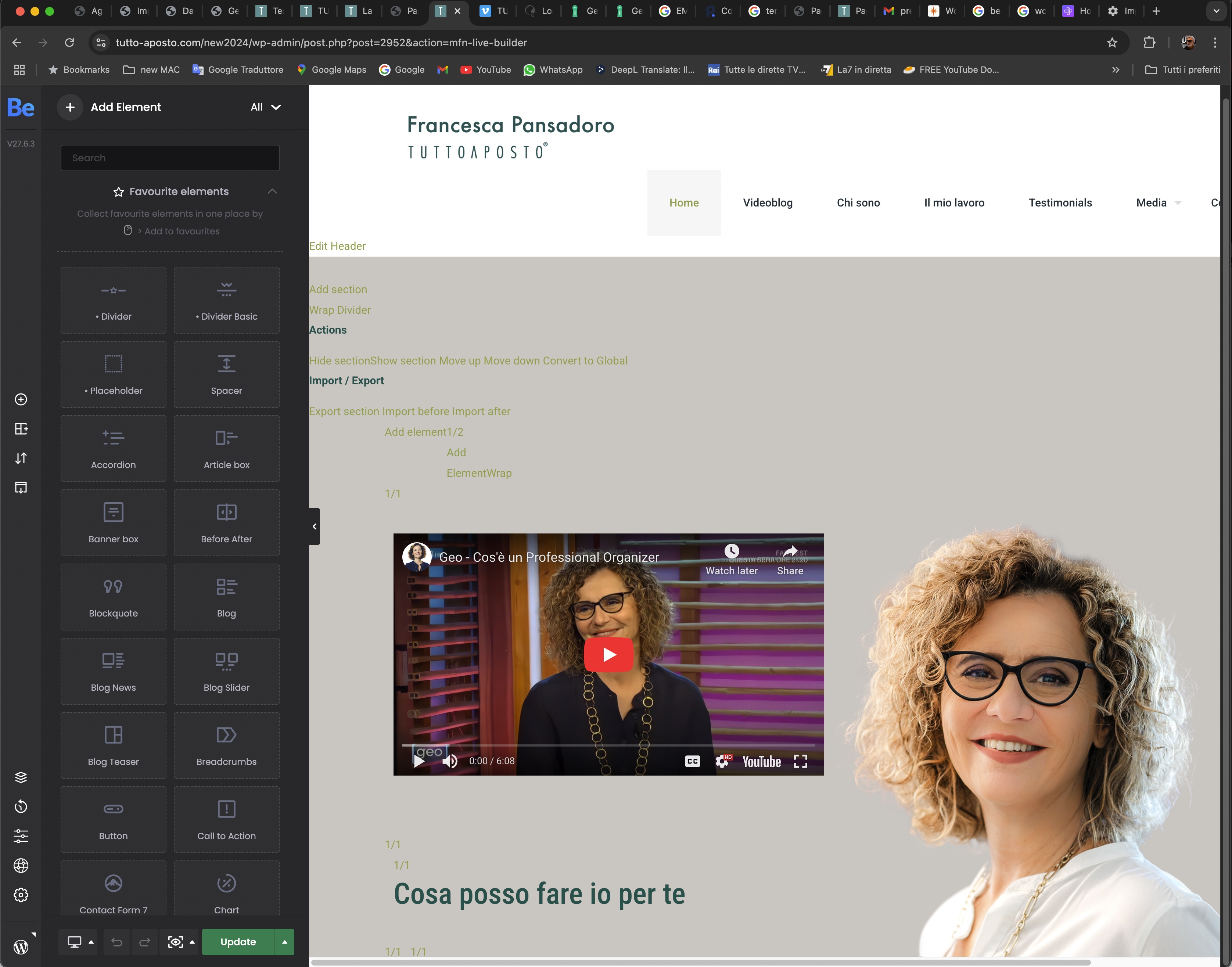Open the Videoblog menu item
This screenshot has width=1232, height=967.
(x=767, y=203)
